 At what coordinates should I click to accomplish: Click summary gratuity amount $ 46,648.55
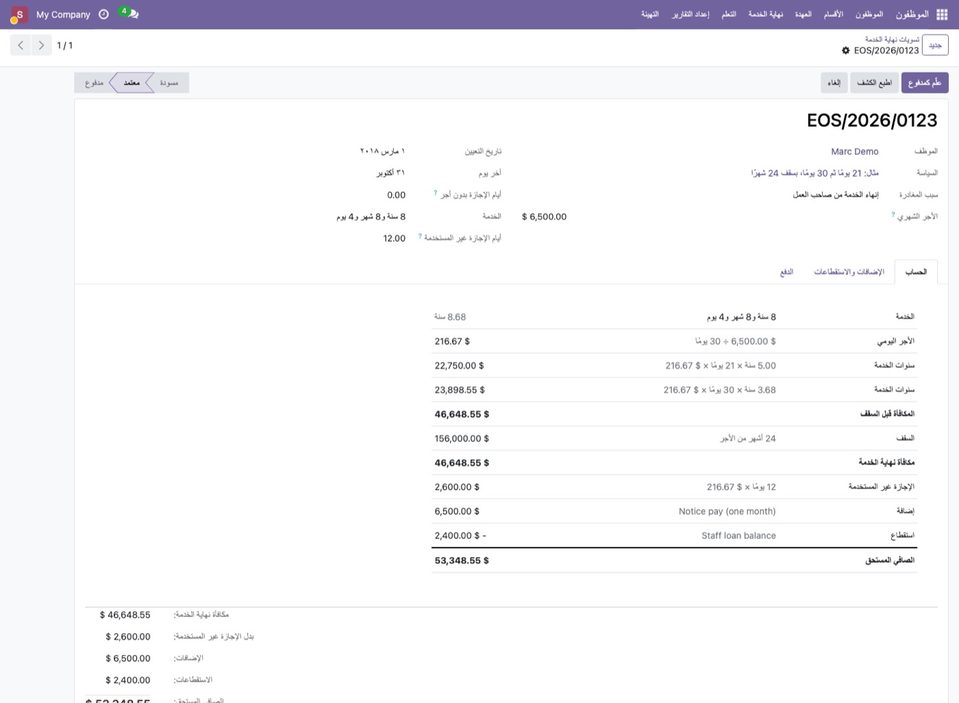pos(125,615)
